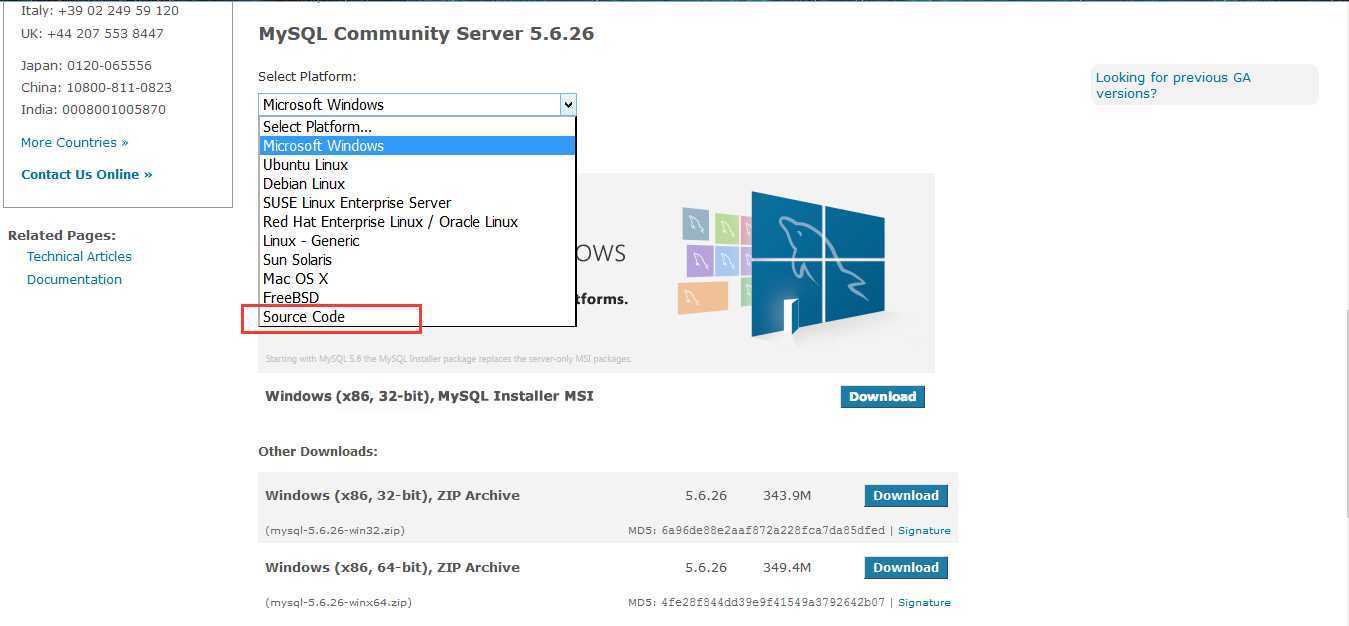Download the 32-bit ZIP Archive
The image size is (1349, 626).
coord(906,496)
